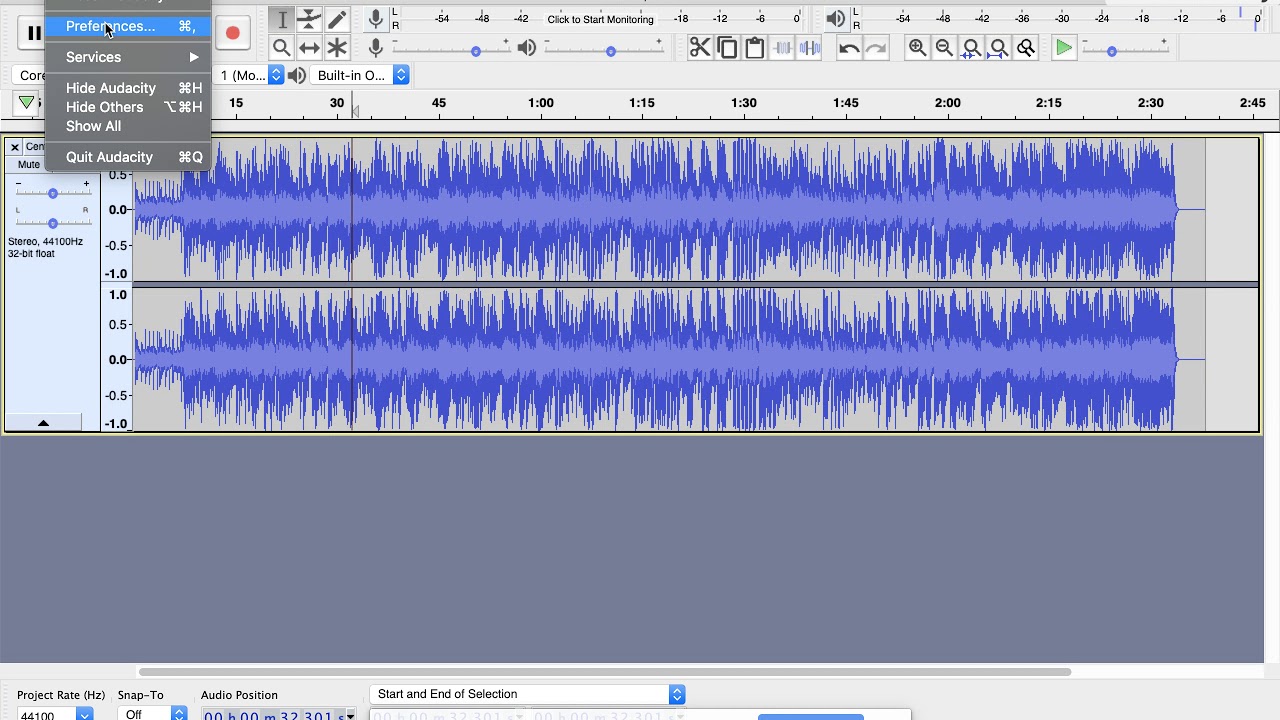Select the Envelope tool
Viewport: 1280px width, 720px height.
pyautogui.click(x=309, y=19)
